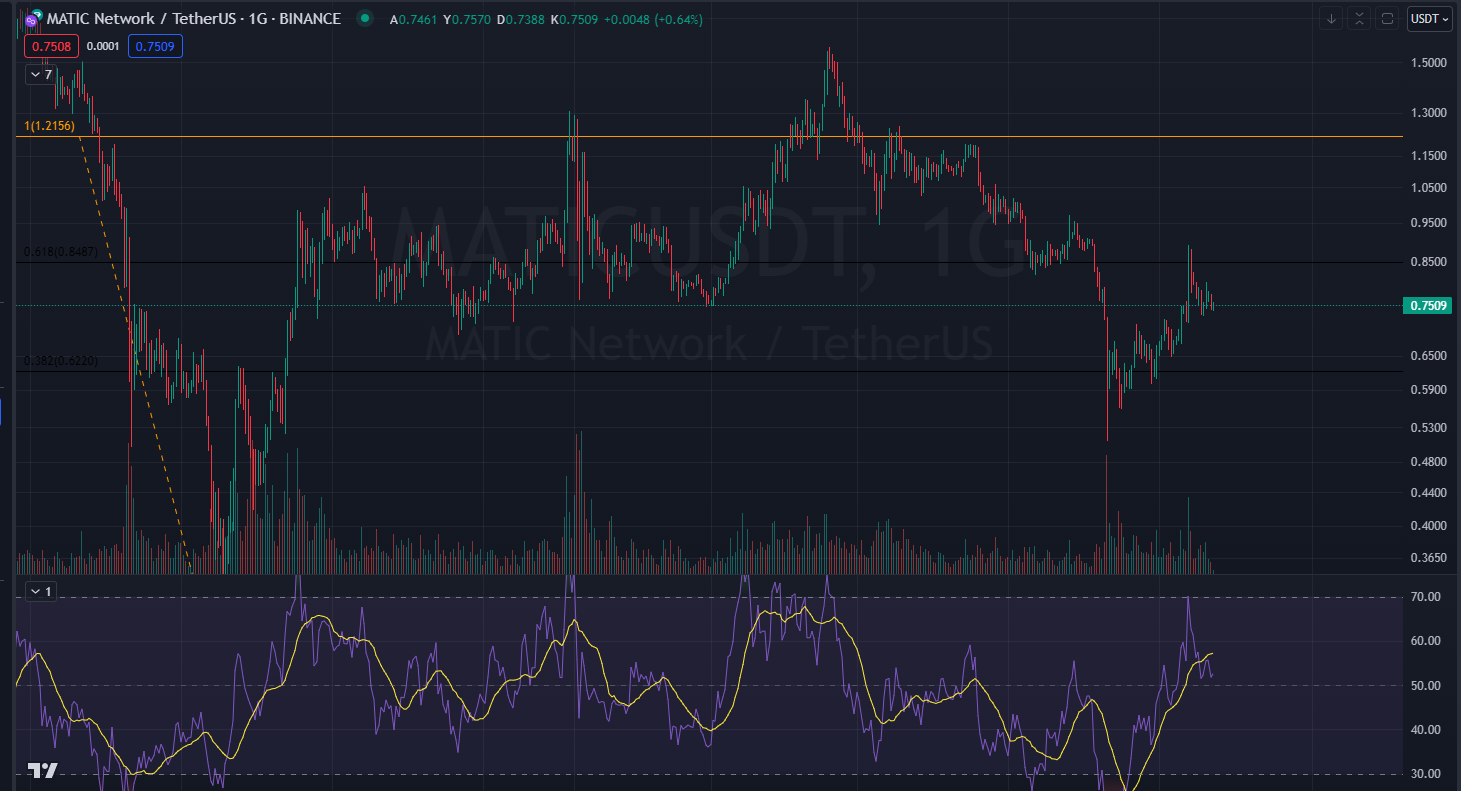Viewport: 1461px width, 791px height.
Task: Click the move pane down arrow icon
Action: 1331,19
